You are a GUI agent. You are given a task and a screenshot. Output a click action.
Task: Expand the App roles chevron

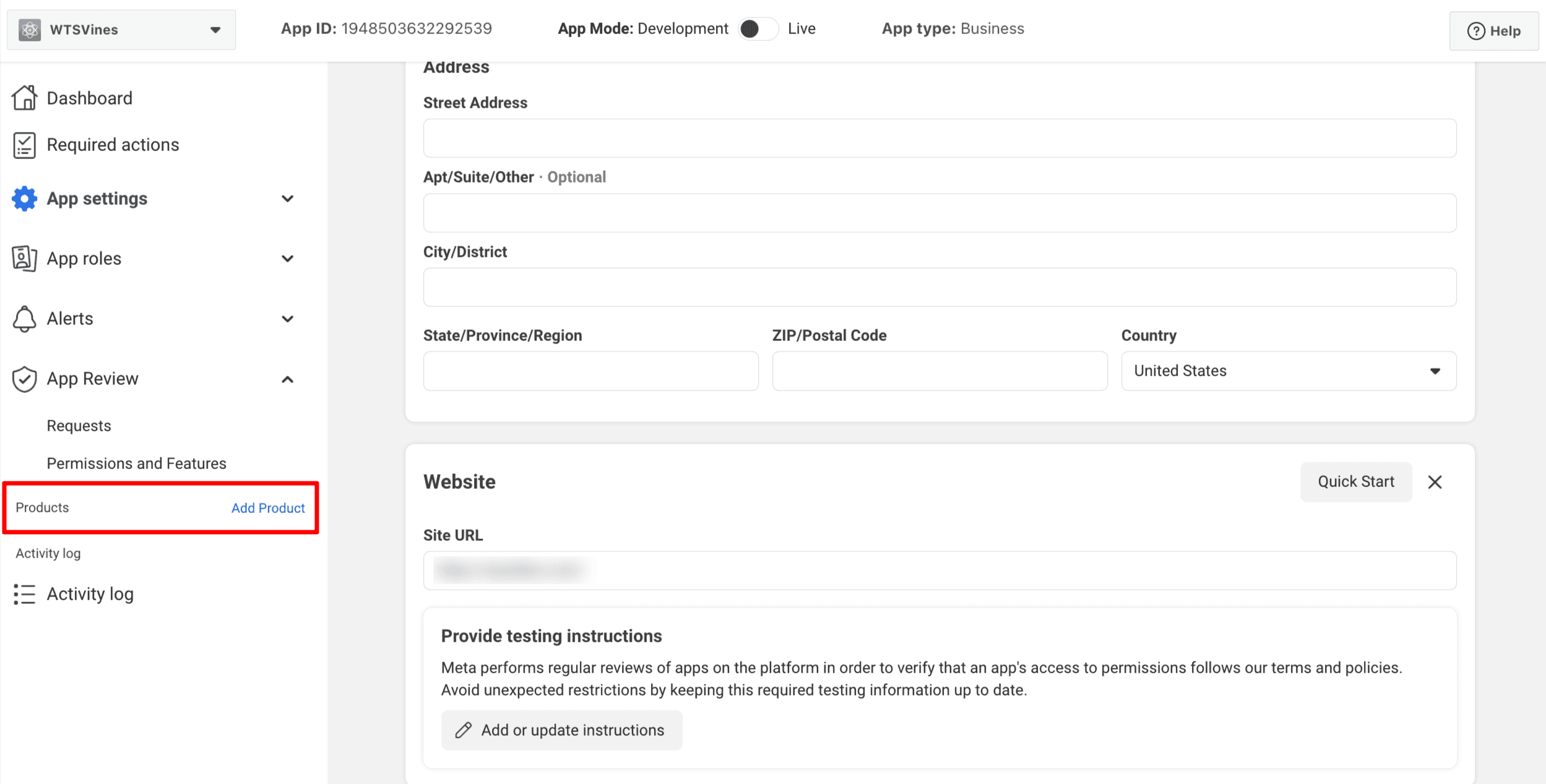287,259
